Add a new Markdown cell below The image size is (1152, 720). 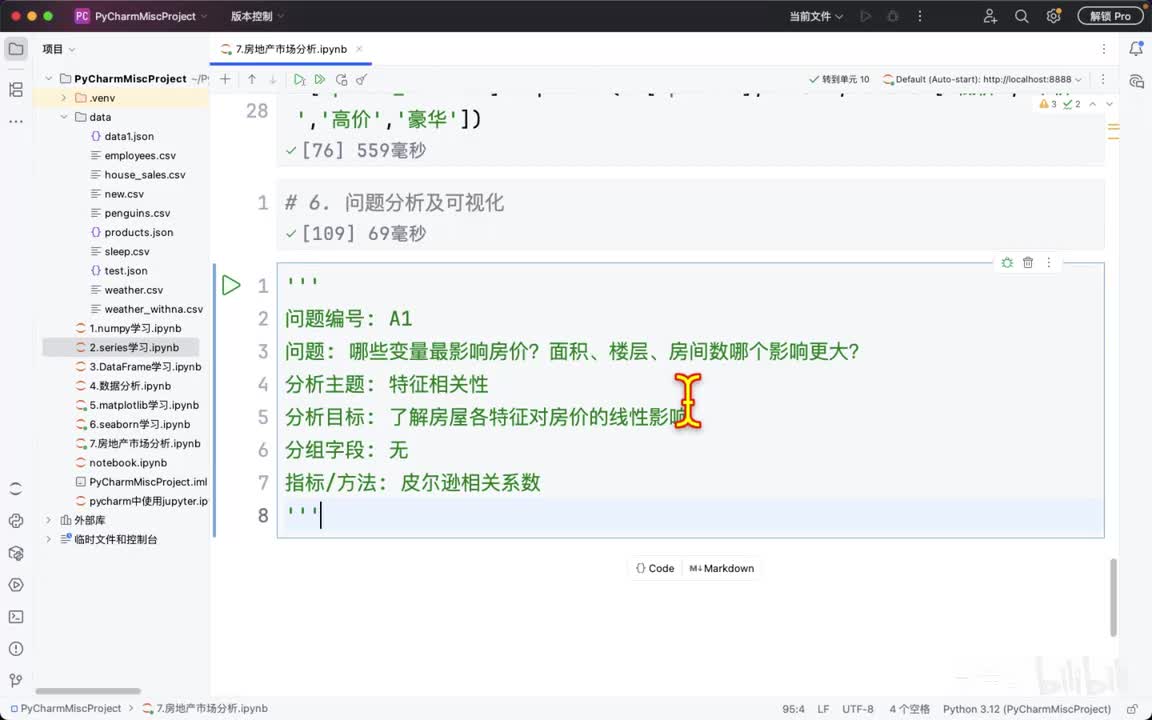pyautogui.click(x=721, y=569)
